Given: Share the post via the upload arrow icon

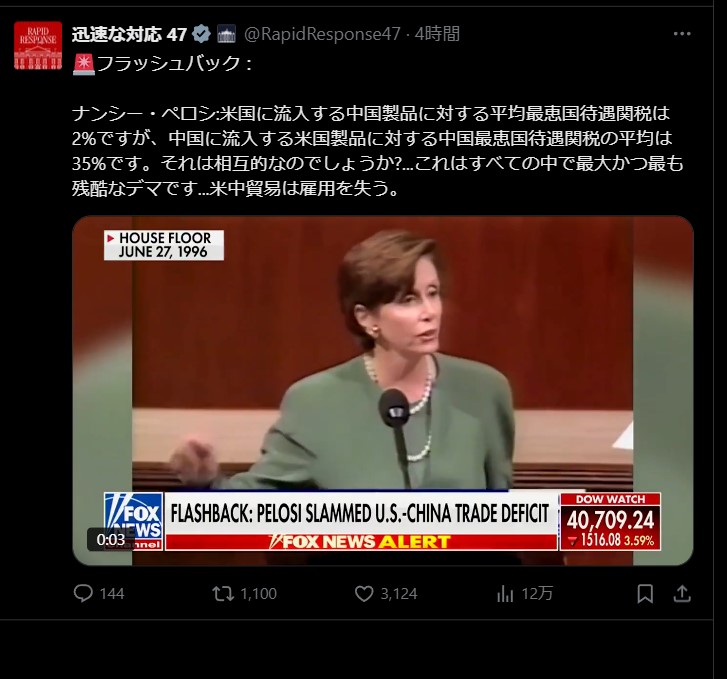Looking at the screenshot, I should click(x=682, y=594).
